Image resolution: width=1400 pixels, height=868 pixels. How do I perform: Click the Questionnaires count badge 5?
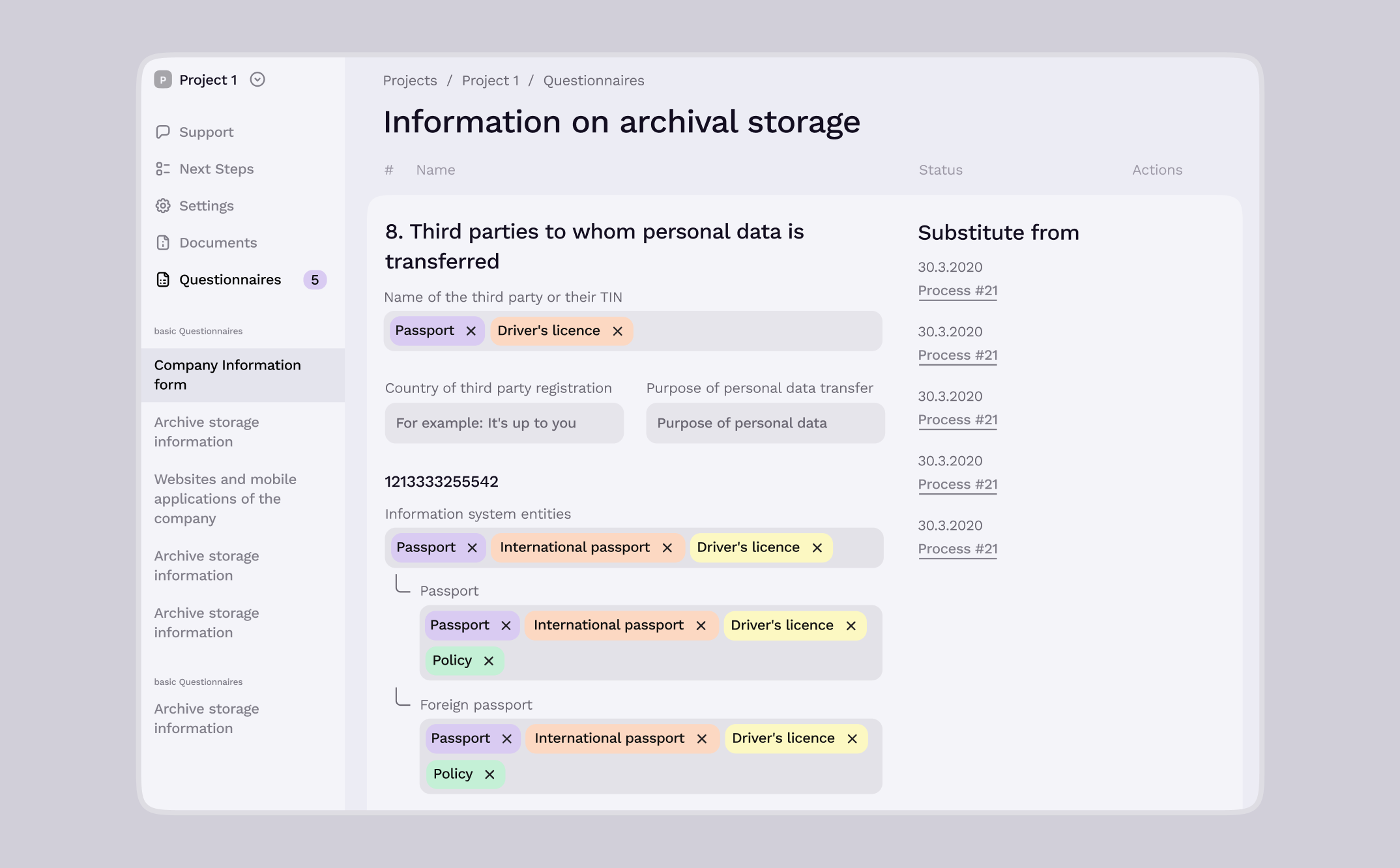[x=315, y=280]
